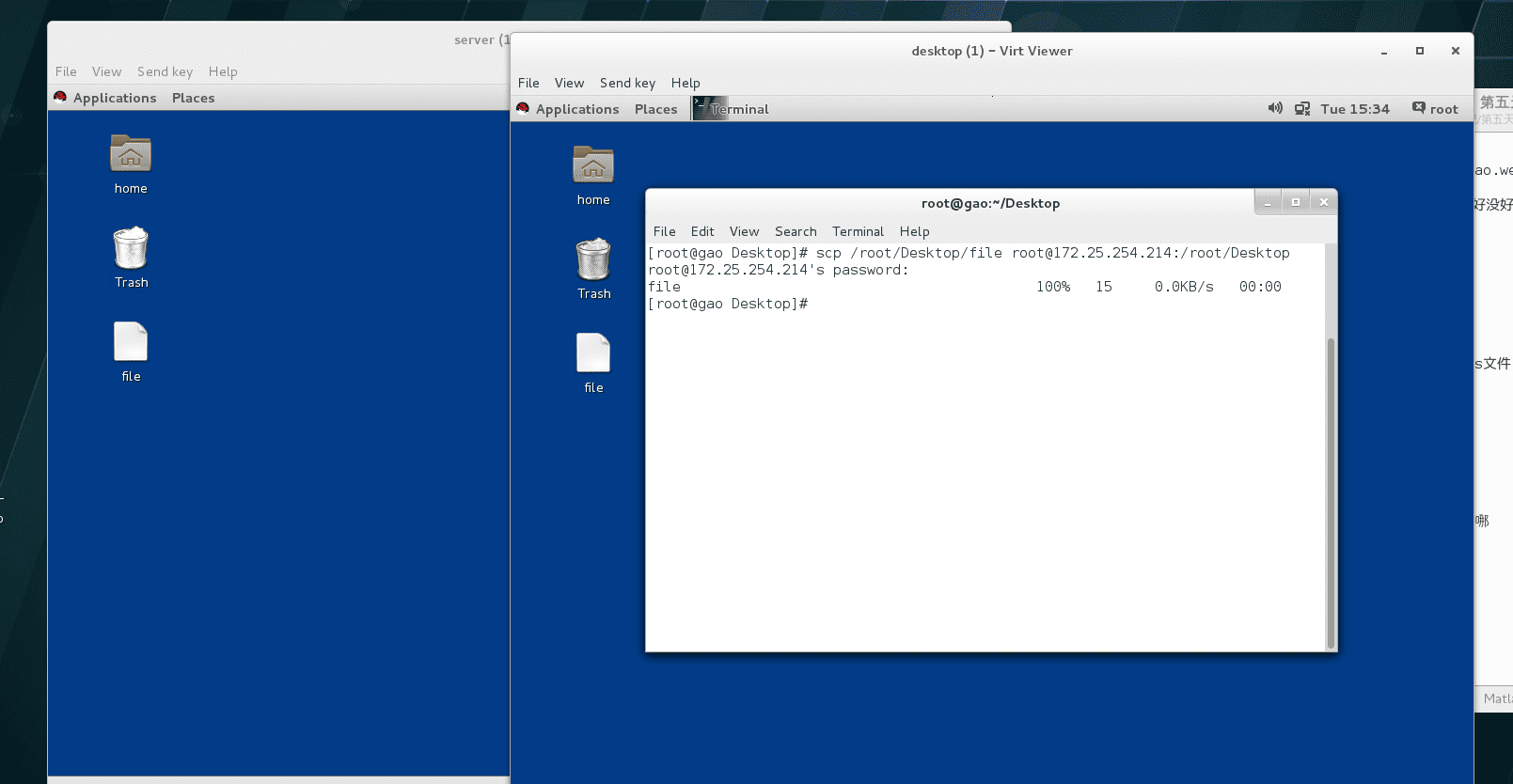
Task: Open Send key menu of server Virt Viewer
Action: 165,71
